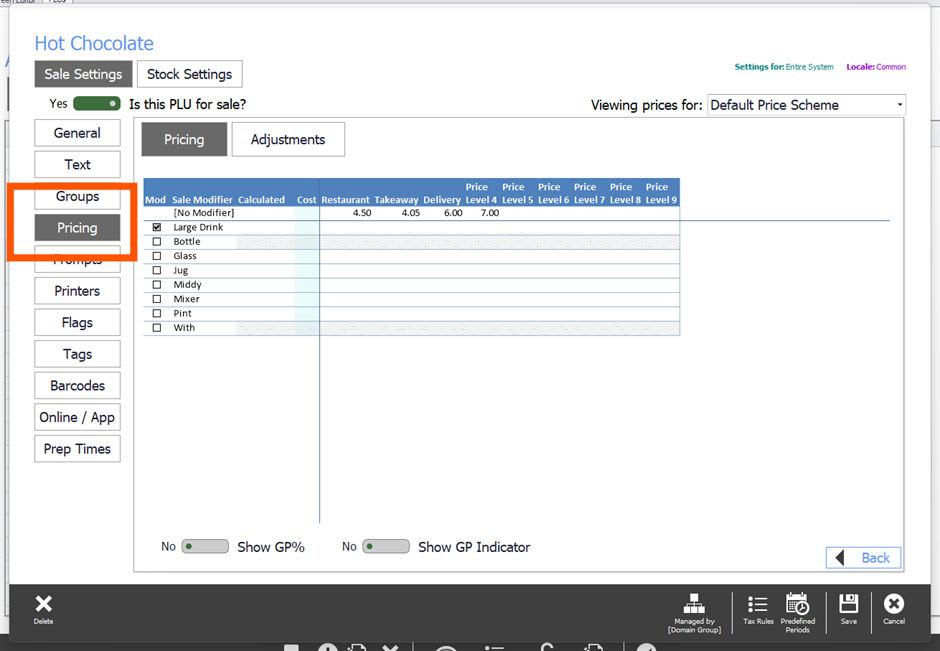Screen dimensions: 940x651
Task: Open the Printers section
Action: click(77, 291)
